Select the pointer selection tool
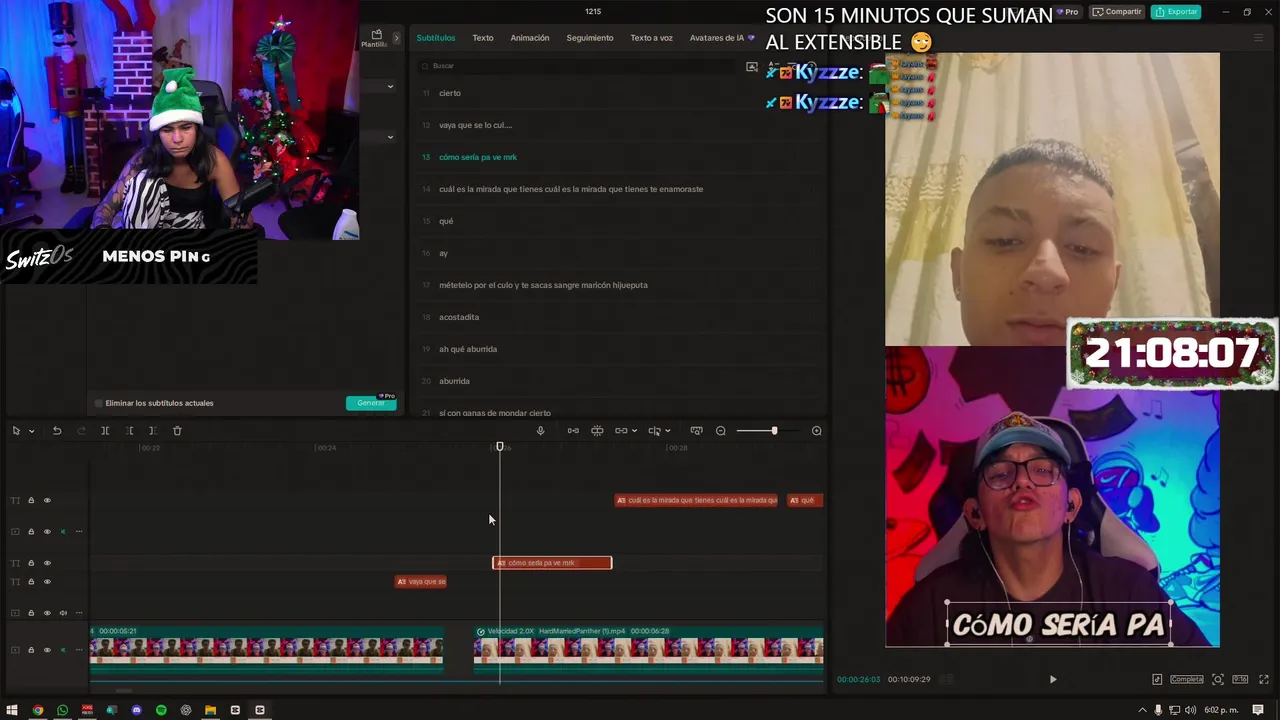Viewport: 1280px width, 720px height. 16,431
